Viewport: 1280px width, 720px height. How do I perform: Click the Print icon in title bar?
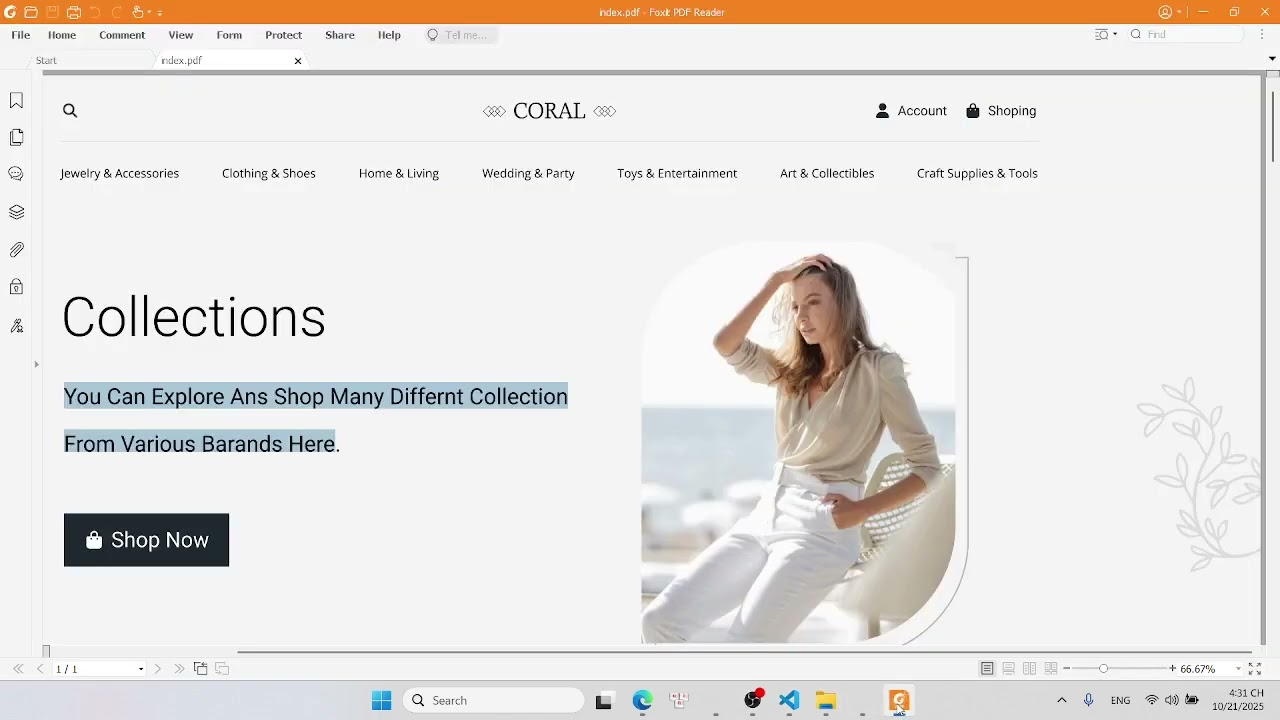click(74, 12)
